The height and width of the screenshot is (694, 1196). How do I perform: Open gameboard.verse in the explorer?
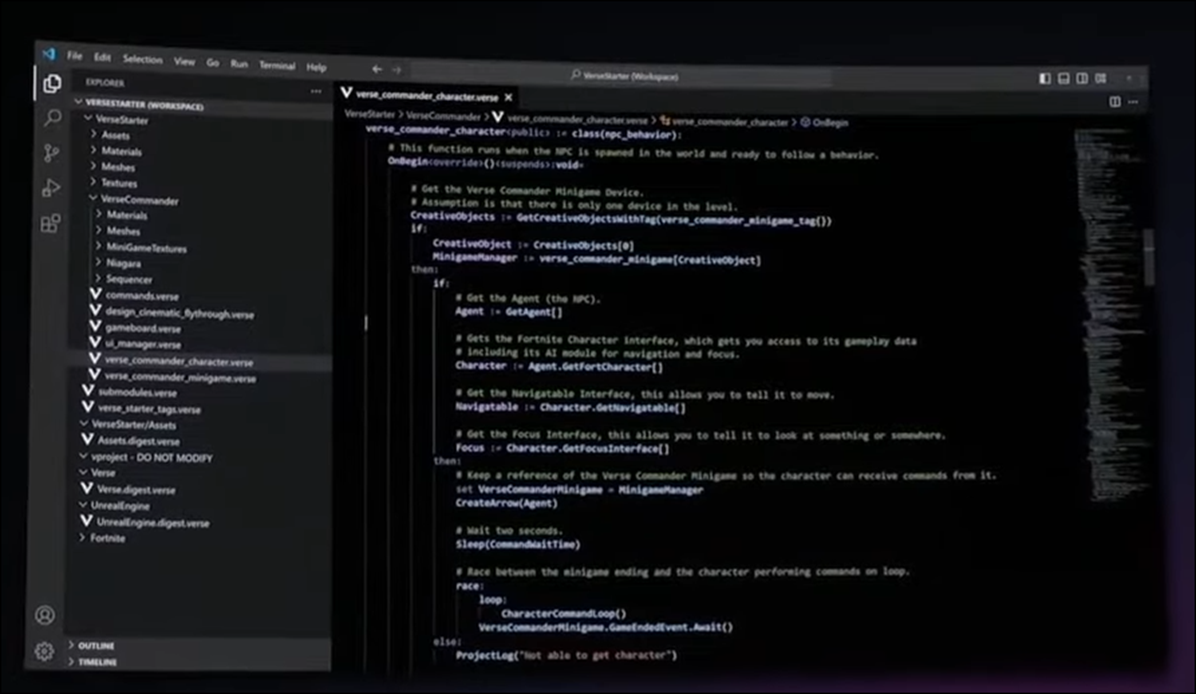pyautogui.click(x=143, y=329)
